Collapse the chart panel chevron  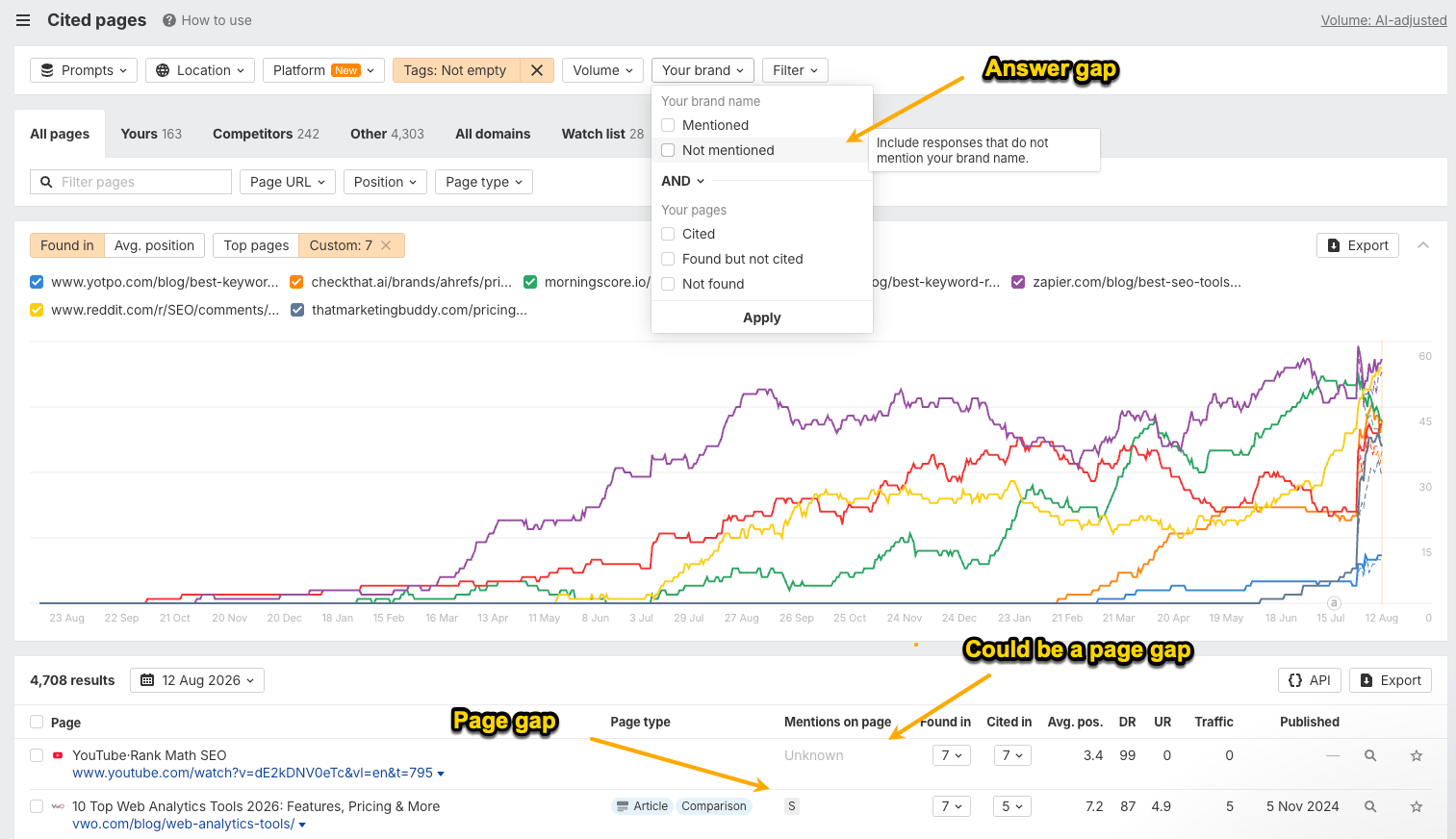(x=1423, y=245)
